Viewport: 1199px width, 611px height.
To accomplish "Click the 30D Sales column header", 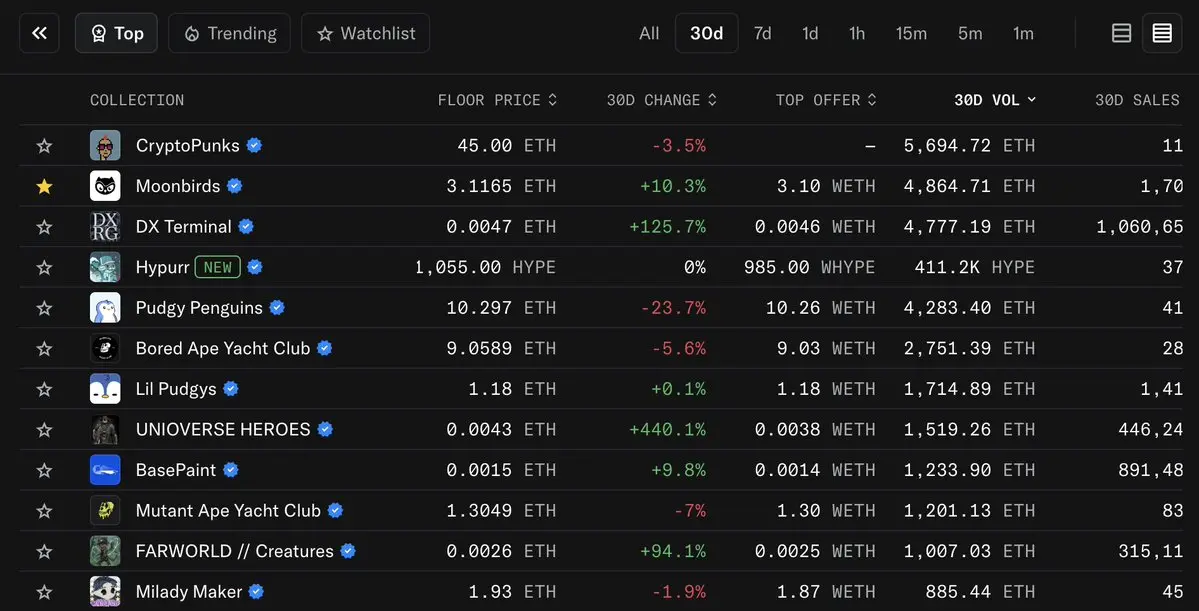I will point(1137,100).
